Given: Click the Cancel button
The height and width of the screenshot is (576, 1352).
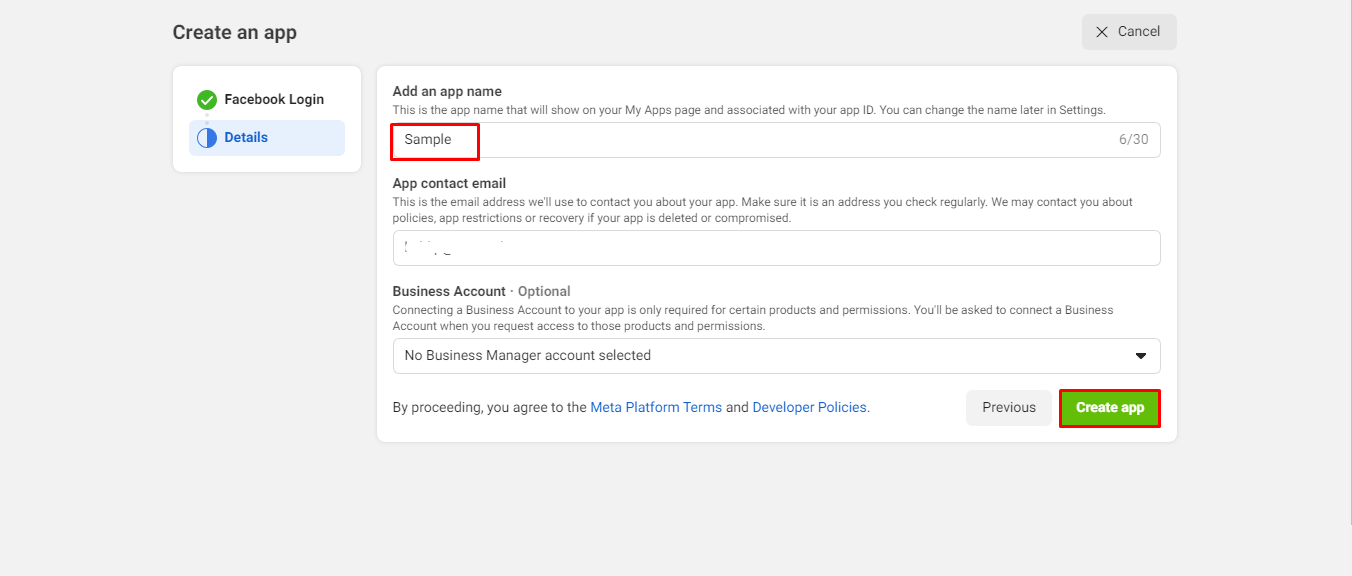Looking at the screenshot, I should 1129,32.
